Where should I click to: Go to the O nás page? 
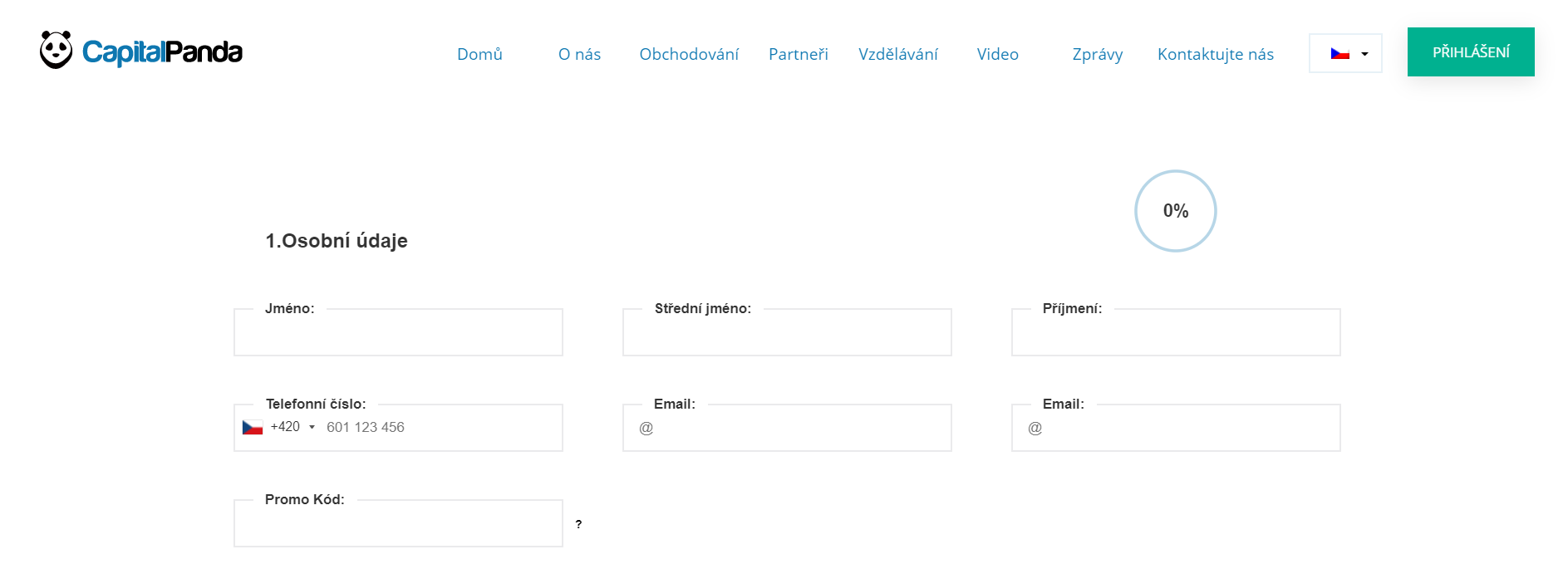coord(579,54)
